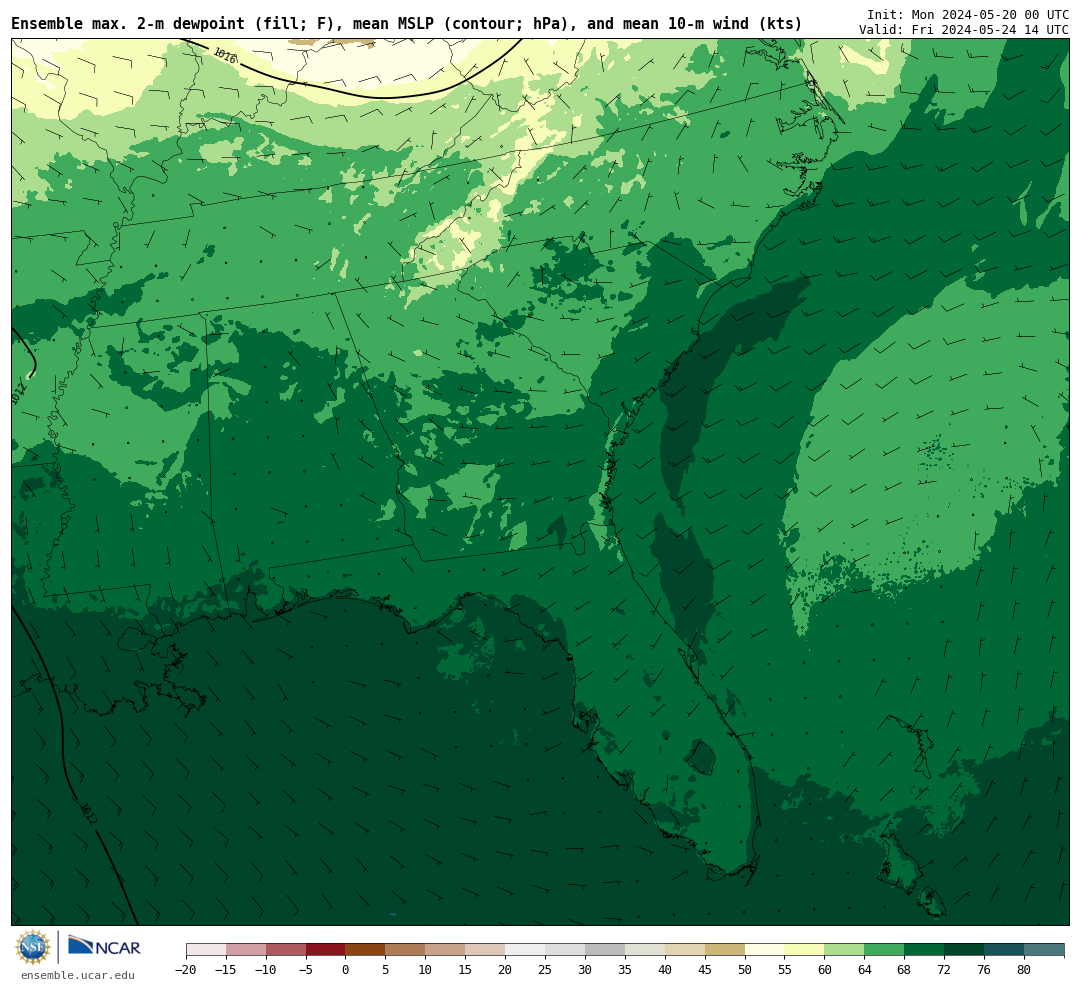Screen dimensions: 1080x988
Task: Click the colorbar swatch between -15 and -10
Action: point(246,950)
